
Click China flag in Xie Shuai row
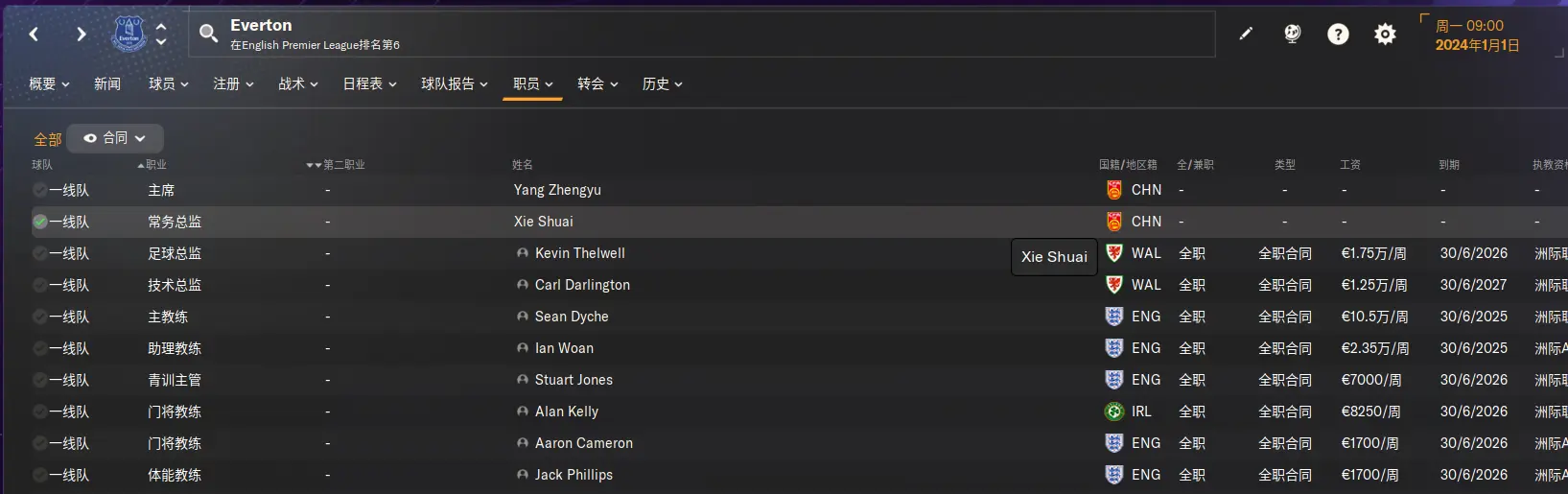(1113, 222)
